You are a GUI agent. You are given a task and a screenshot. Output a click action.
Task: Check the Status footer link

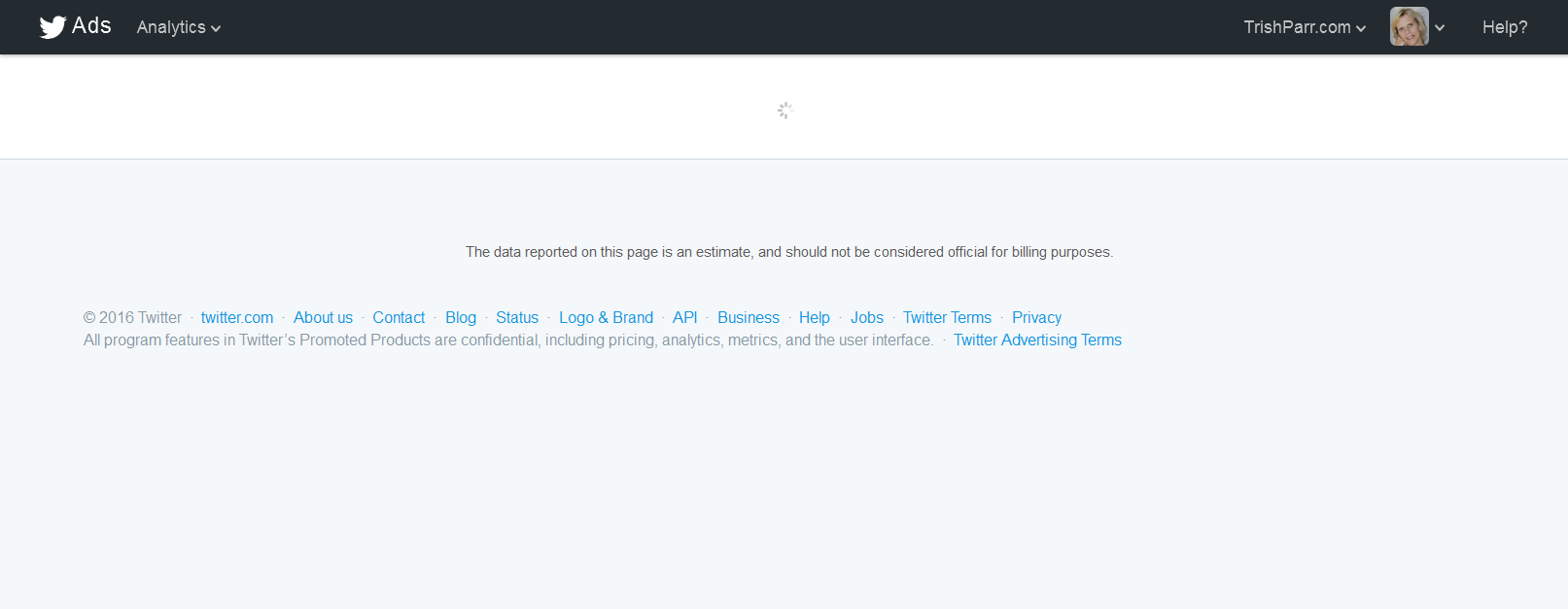click(517, 317)
